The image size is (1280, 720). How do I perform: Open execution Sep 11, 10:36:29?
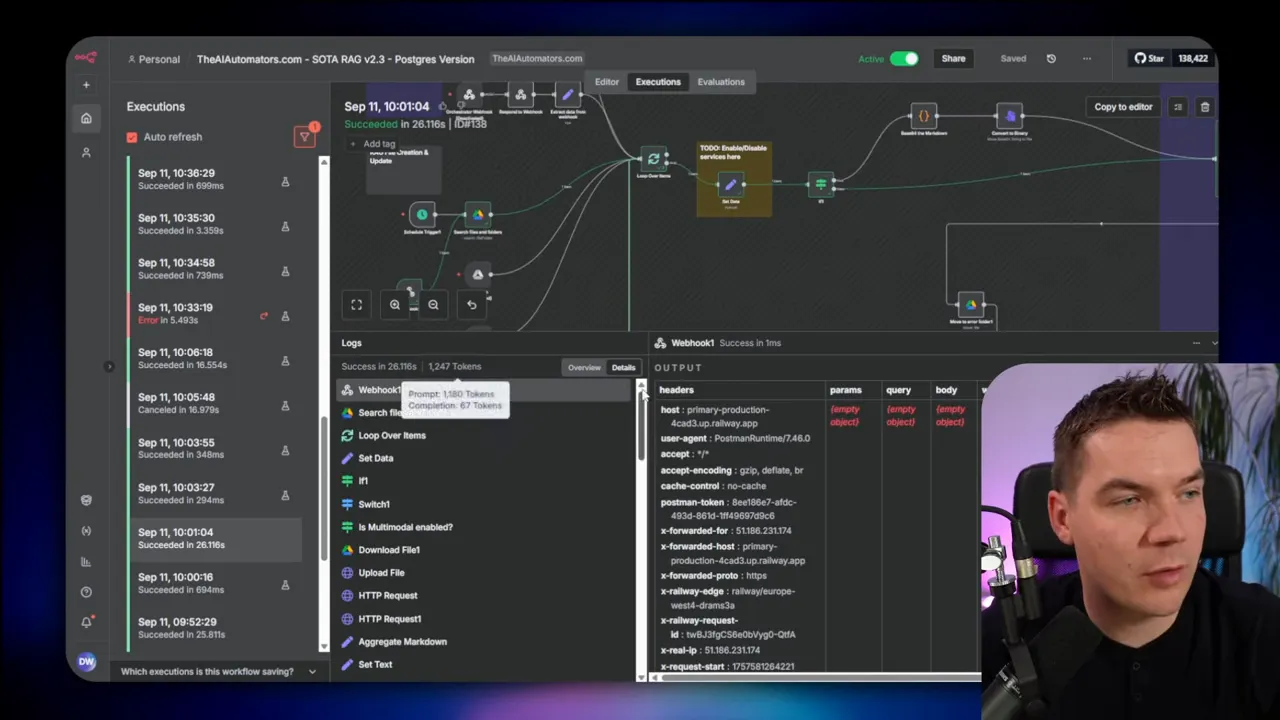(214, 179)
